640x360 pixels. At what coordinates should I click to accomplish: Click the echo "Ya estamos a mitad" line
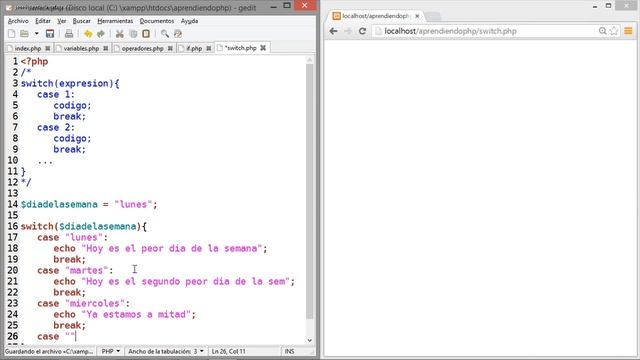point(124,314)
